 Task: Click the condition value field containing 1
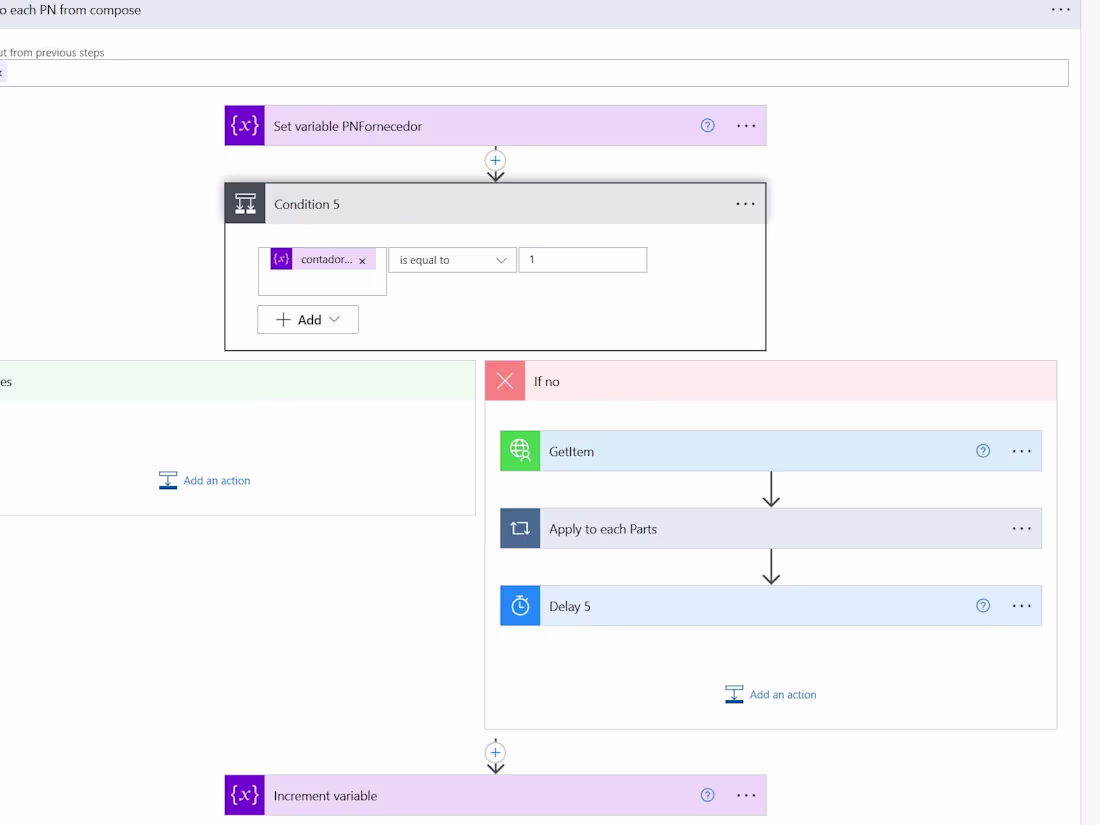point(582,259)
